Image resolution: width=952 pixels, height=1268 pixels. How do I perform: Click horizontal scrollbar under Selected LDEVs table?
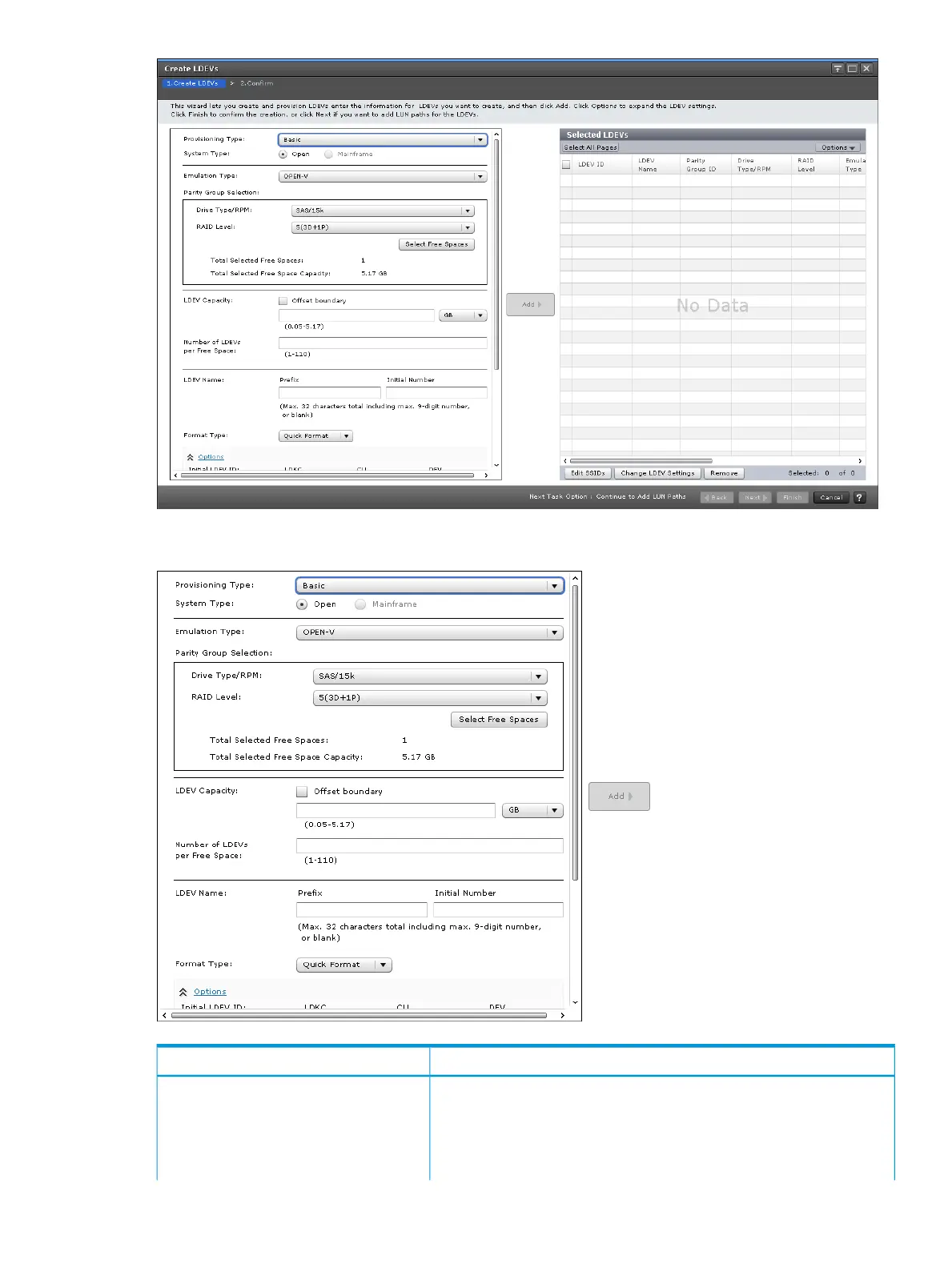coord(641,461)
